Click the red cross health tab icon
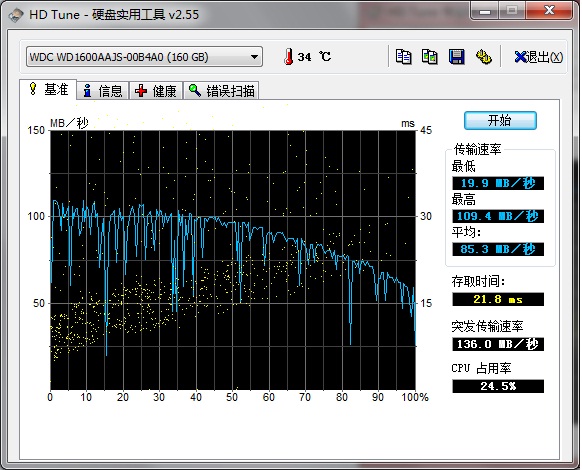This screenshot has height=470, width=582. pyautogui.click(x=141, y=91)
